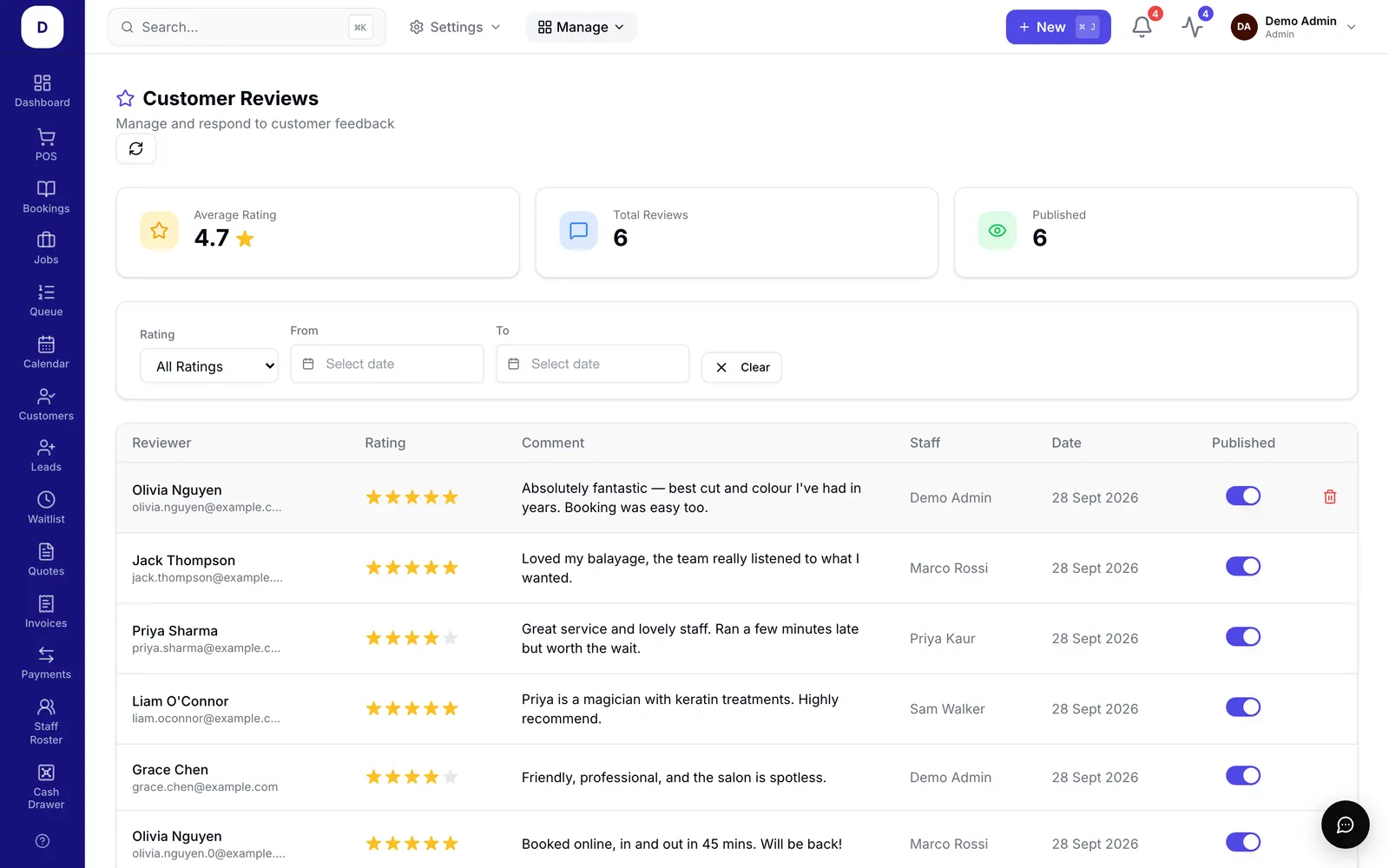
Task: Clear the review filters
Action: pos(741,367)
